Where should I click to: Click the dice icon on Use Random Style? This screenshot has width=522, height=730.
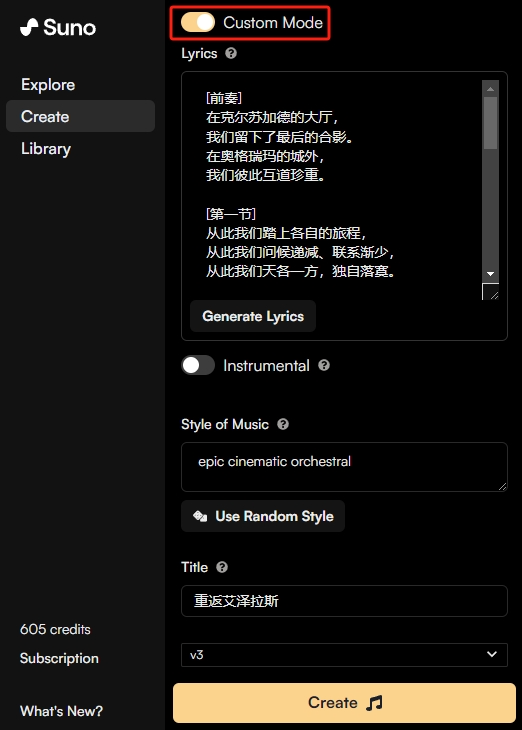200,516
